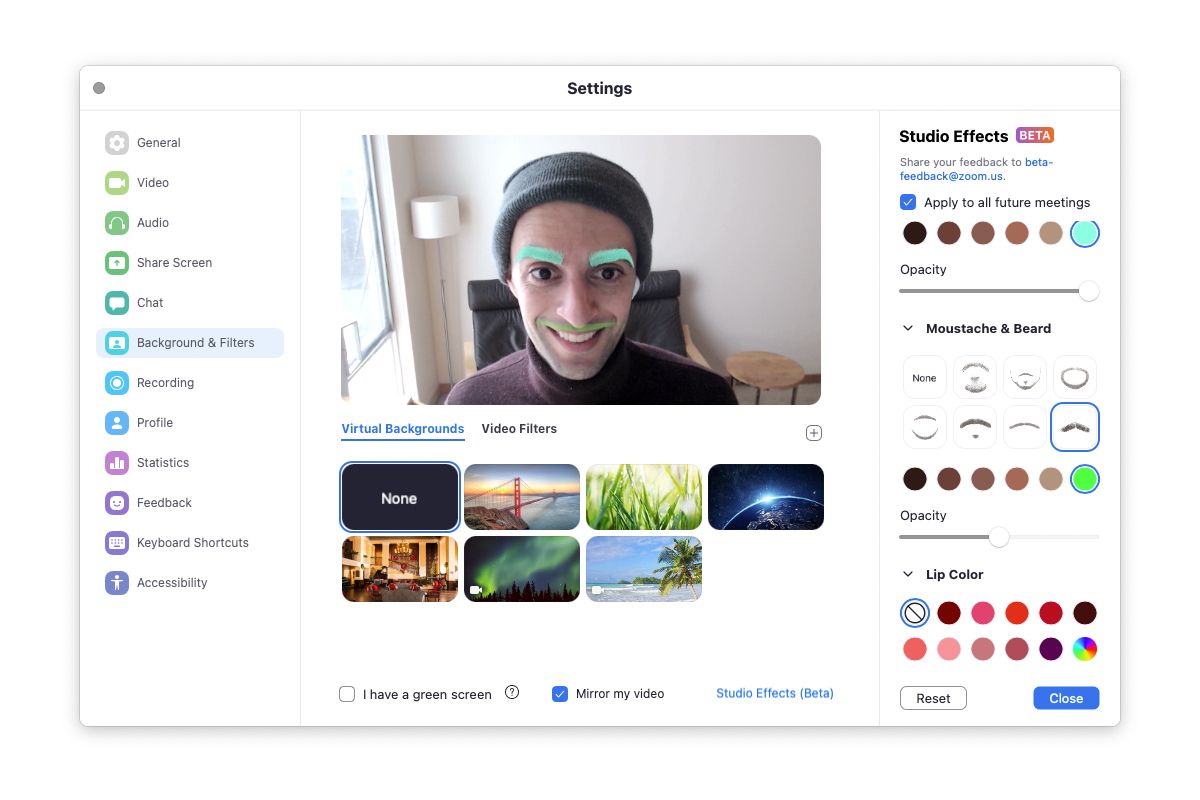Open the Statistics panel
Viewport: 1200px width, 800px height.
coord(163,462)
